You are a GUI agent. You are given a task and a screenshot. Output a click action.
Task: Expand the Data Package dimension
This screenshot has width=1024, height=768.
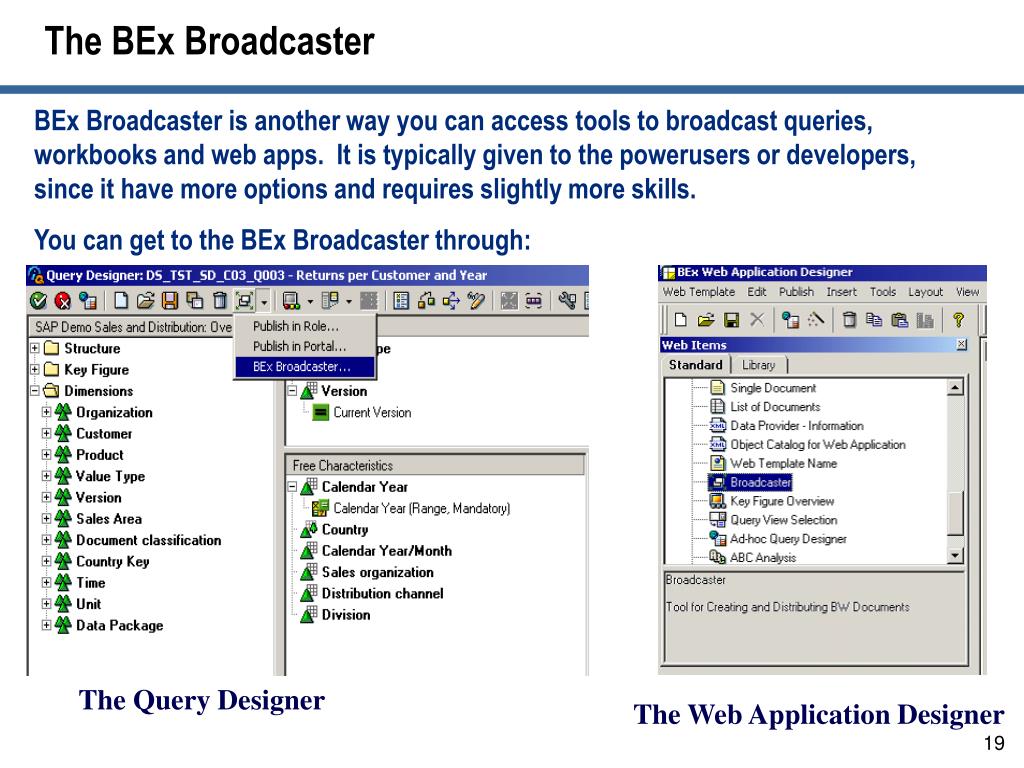point(46,625)
